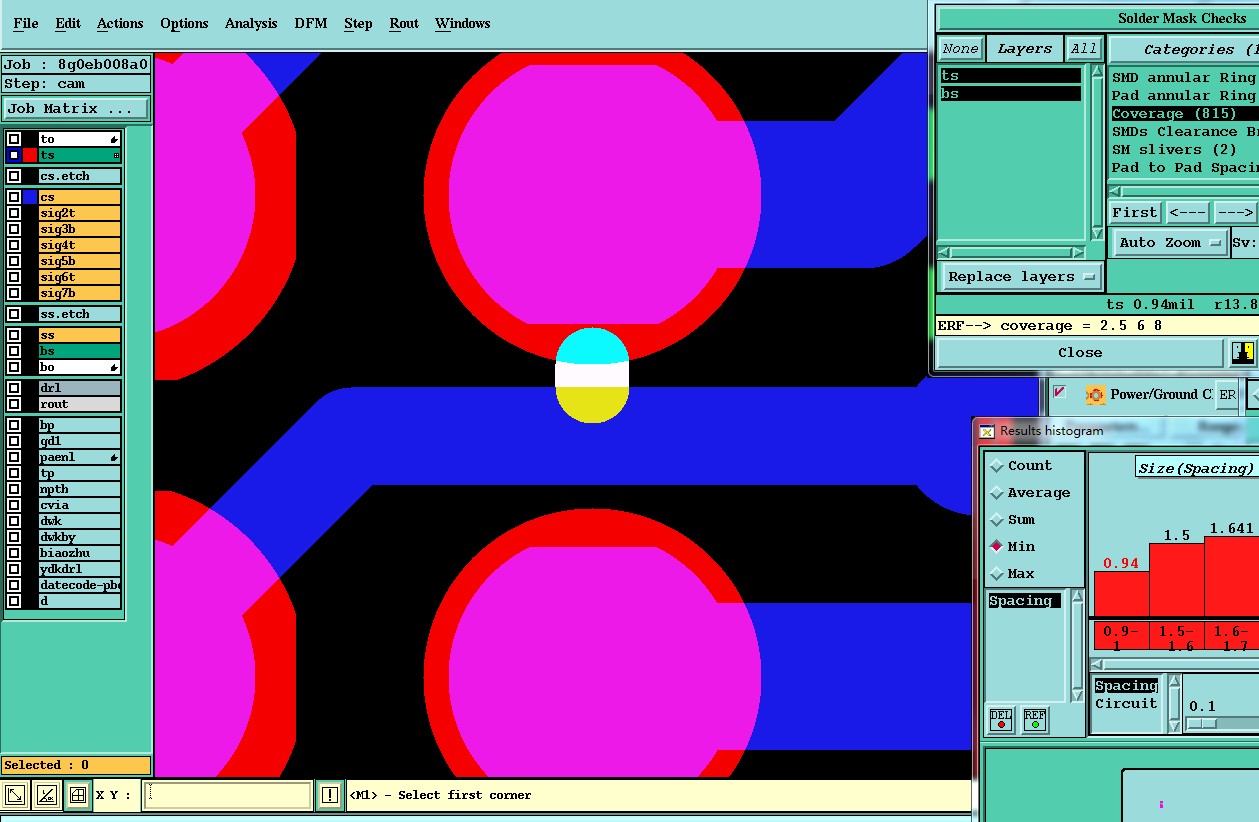Viewport: 1259px width, 822px height.
Task: Select the Max radio option
Action: [x=997, y=574]
